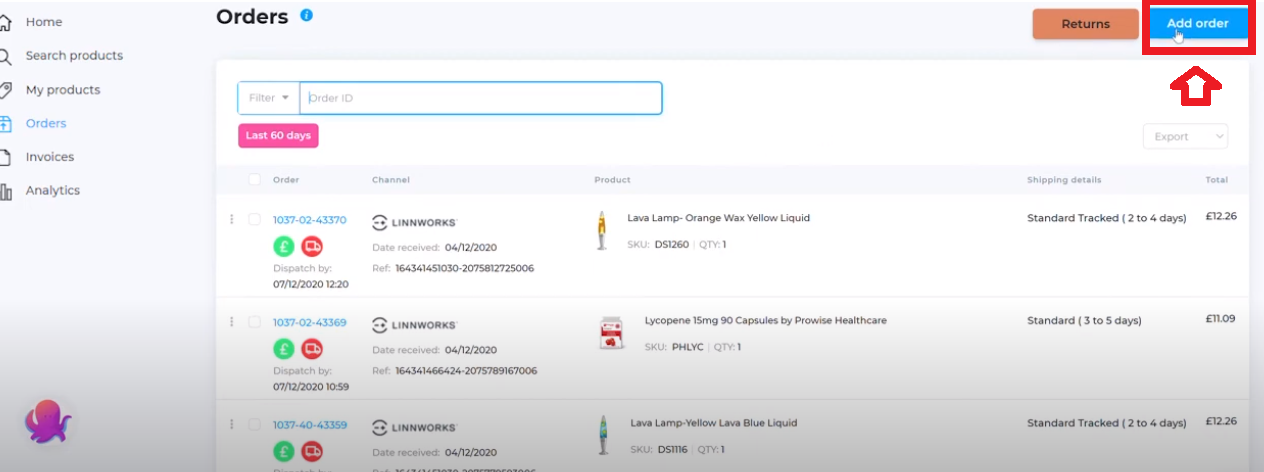This screenshot has height=472, width=1264.
Task: Open the Export dropdown
Action: pyautogui.click(x=1185, y=137)
